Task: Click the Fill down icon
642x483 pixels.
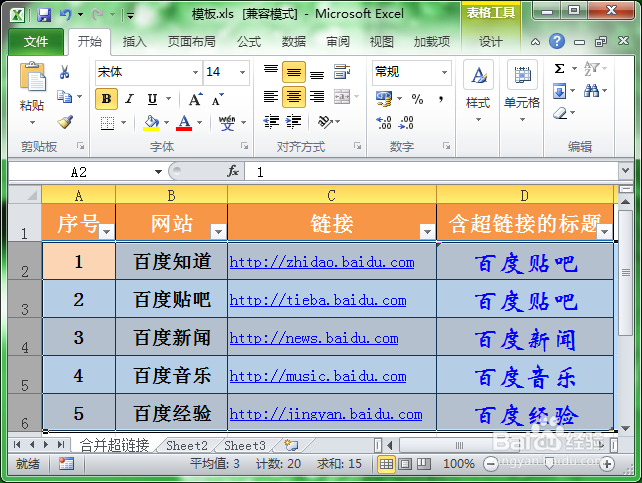Action: click(x=559, y=91)
